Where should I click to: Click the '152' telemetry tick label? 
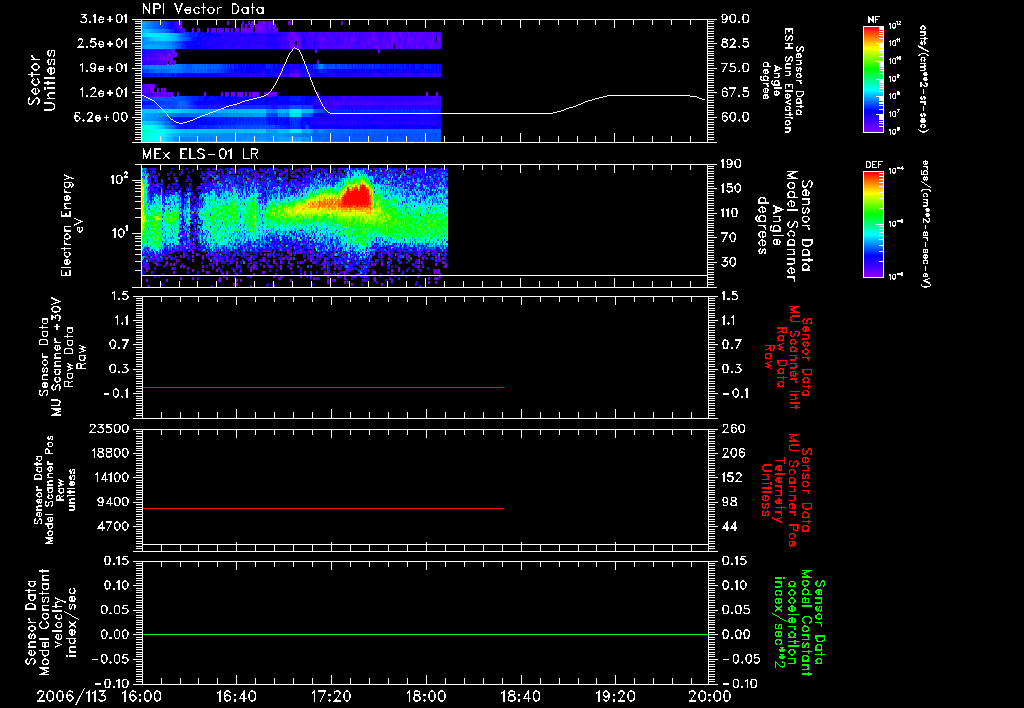pyautogui.click(x=732, y=477)
